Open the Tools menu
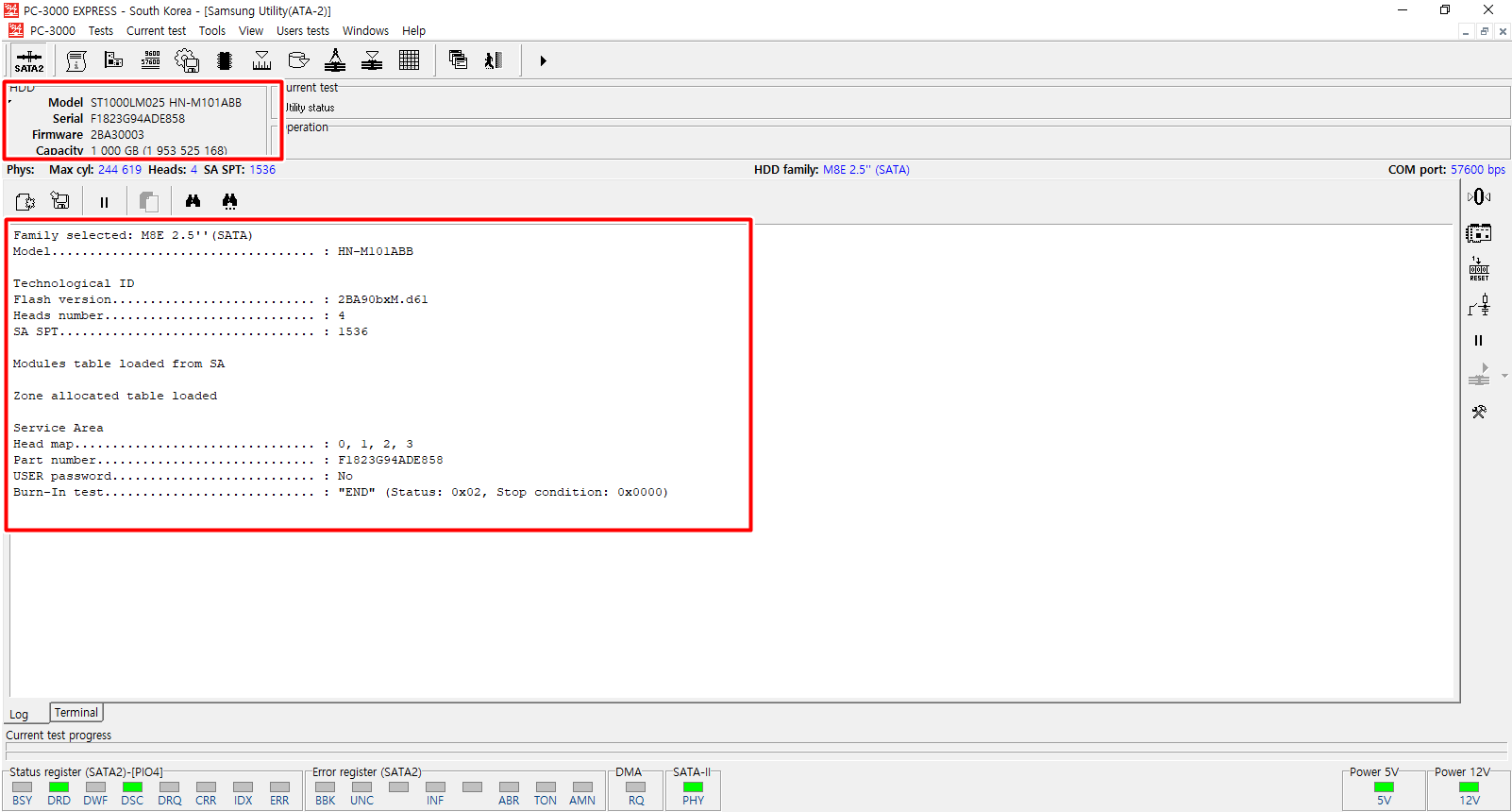1512x812 pixels. pos(212,30)
